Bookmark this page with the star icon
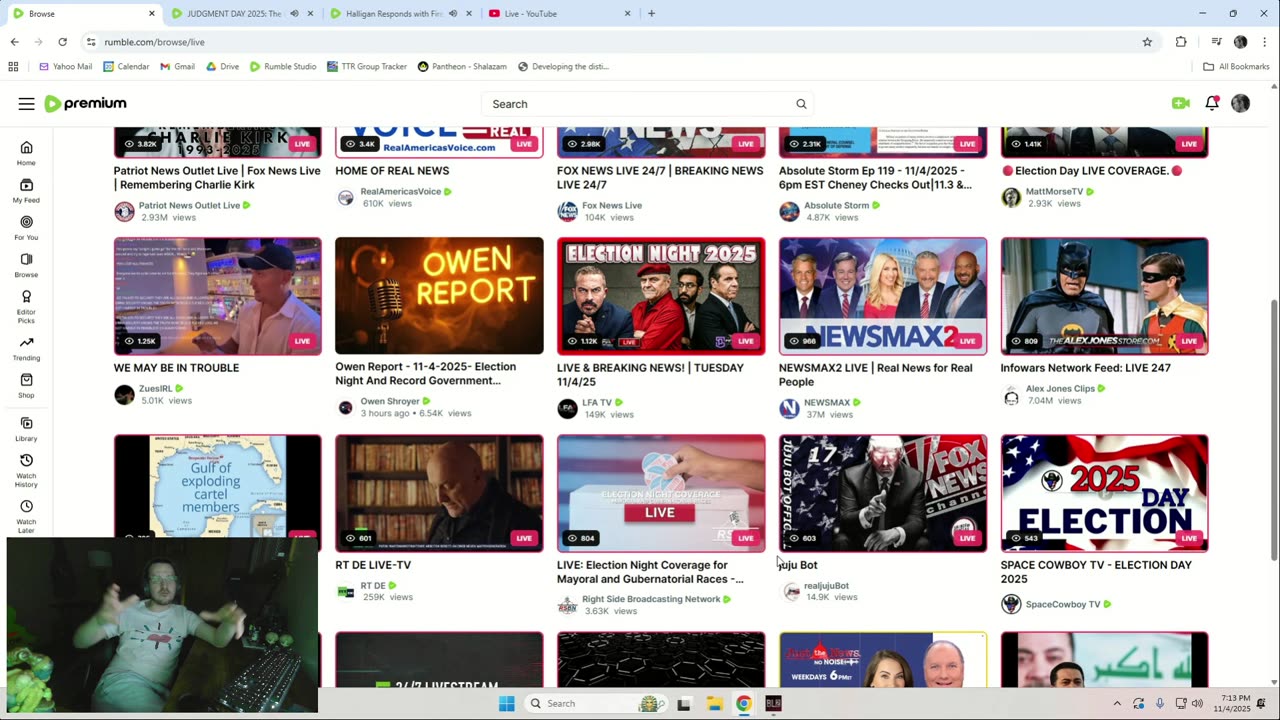Viewport: 1280px width, 720px height. tap(1147, 42)
